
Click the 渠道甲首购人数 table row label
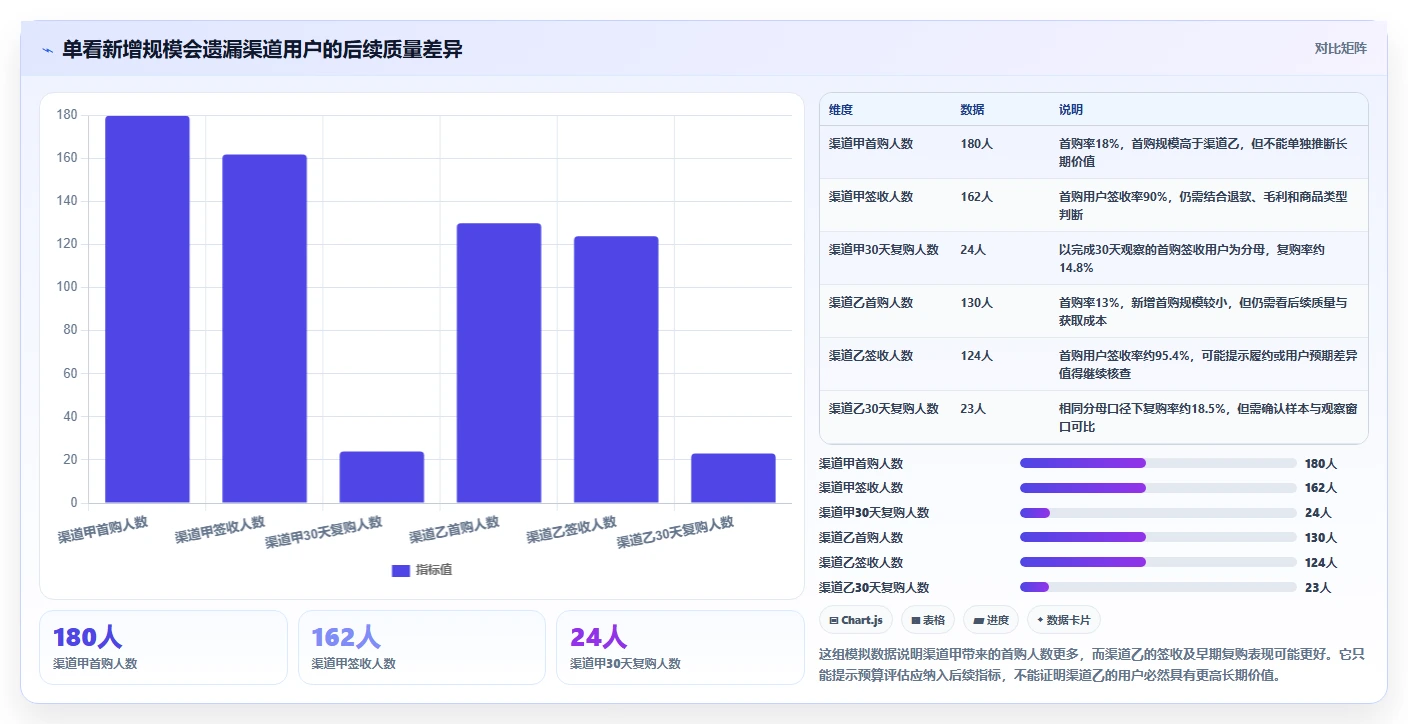pos(871,143)
